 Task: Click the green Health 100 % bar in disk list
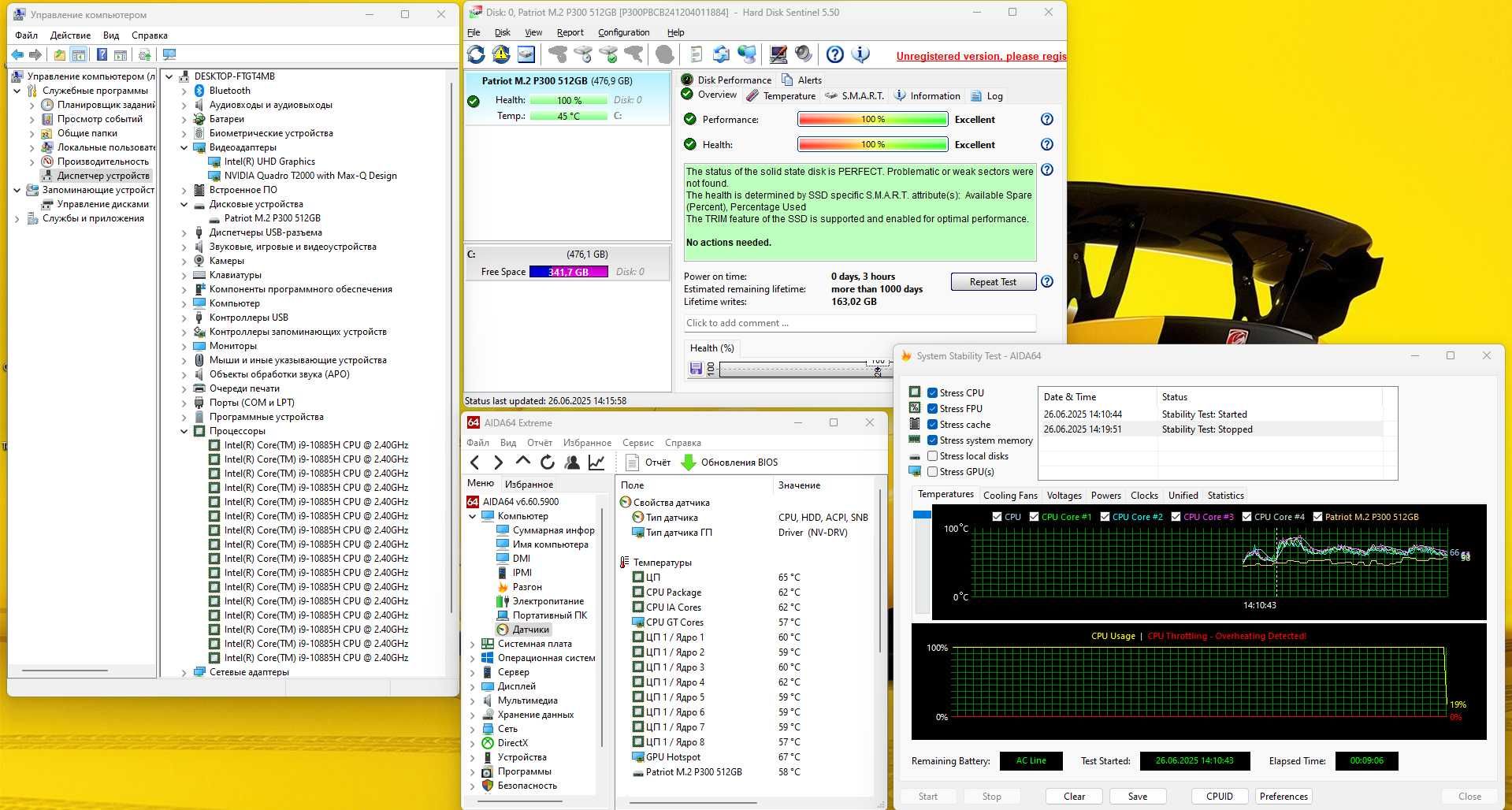point(569,100)
